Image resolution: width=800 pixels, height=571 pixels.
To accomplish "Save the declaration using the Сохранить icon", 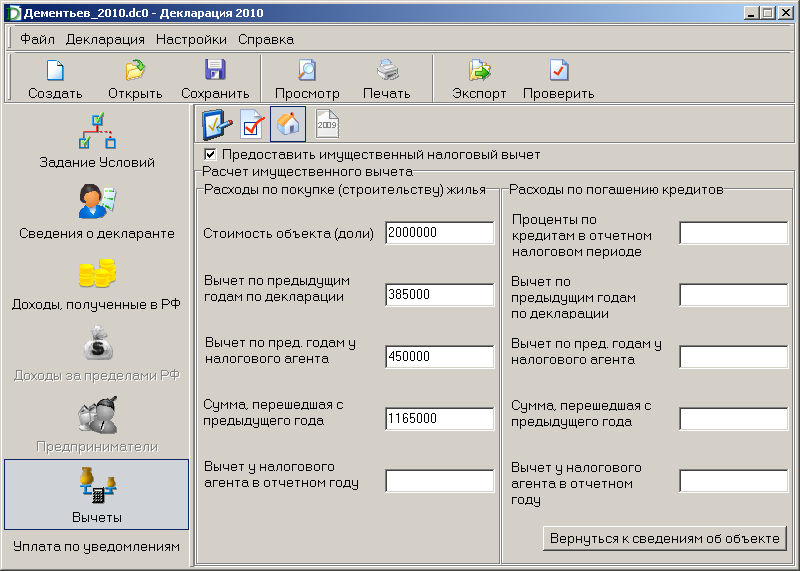I will click(215, 72).
